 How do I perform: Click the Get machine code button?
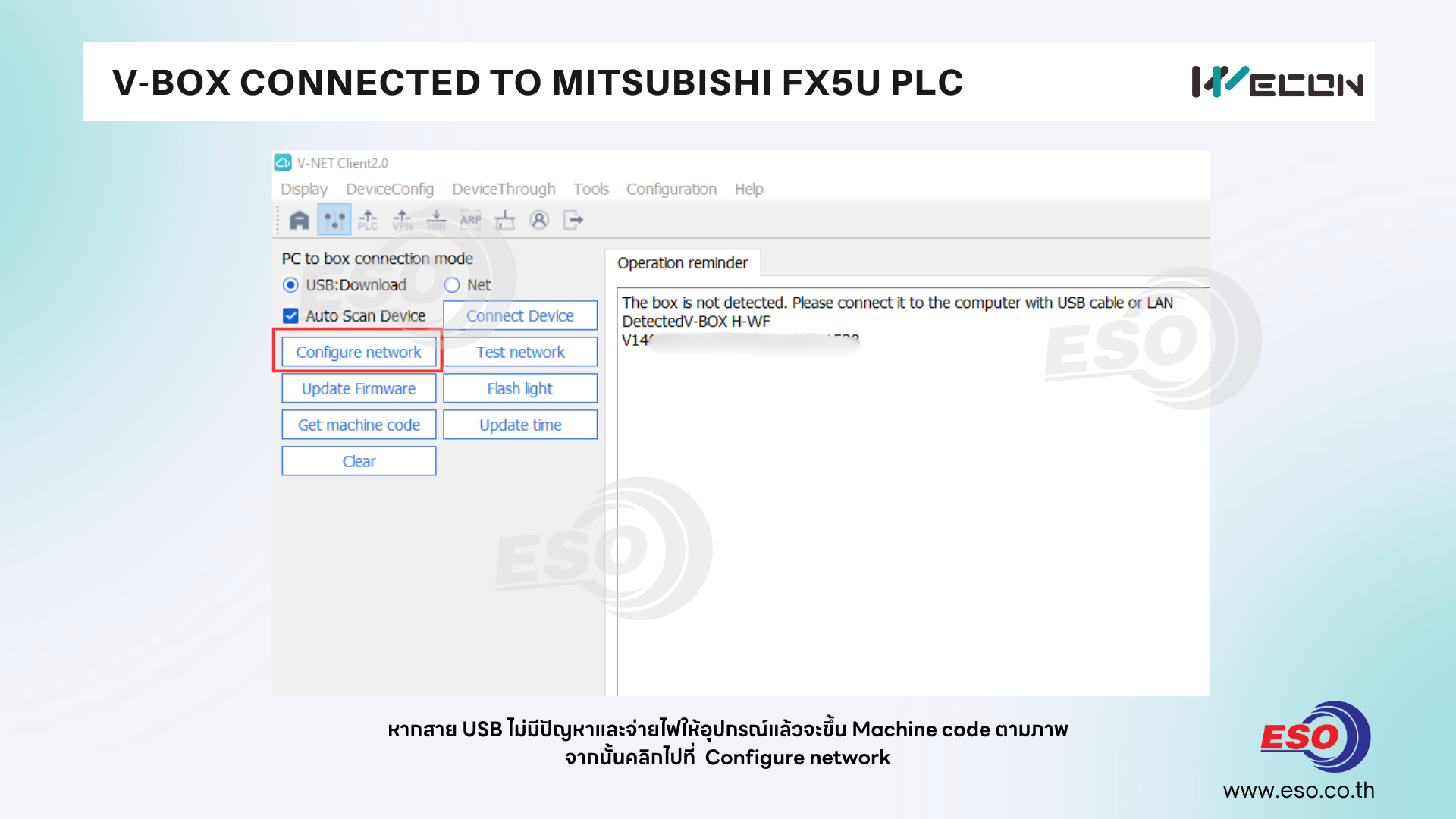coord(359,425)
